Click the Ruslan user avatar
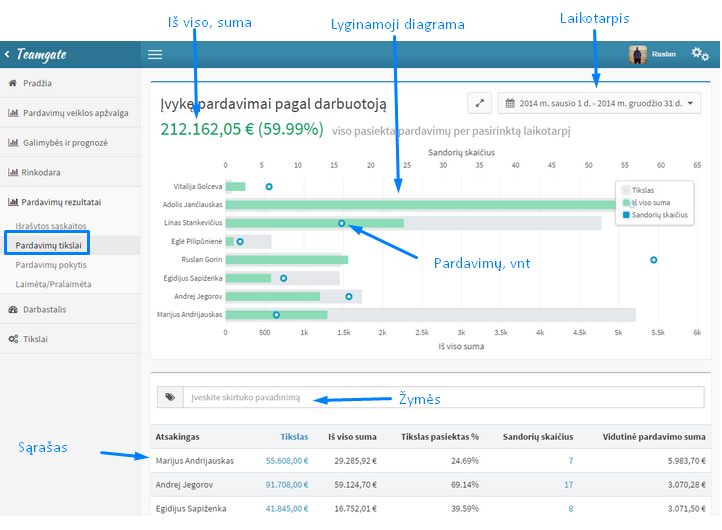Viewport: 722px width, 530px height. pyautogui.click(x=637, y=54)
